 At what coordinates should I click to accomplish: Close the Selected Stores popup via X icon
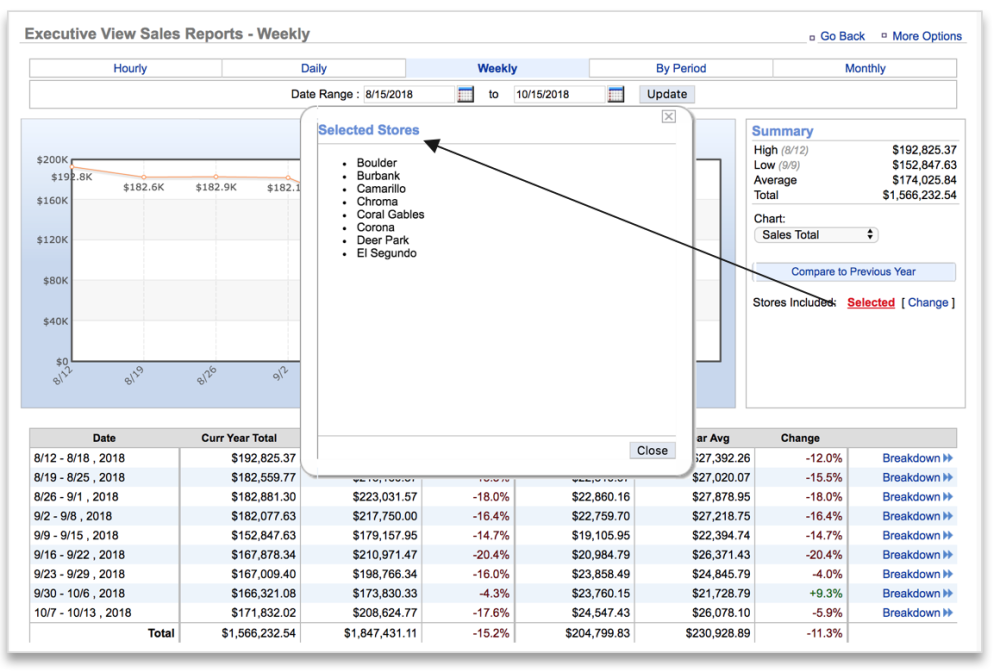pyautogui.click(x=668, y=116)
